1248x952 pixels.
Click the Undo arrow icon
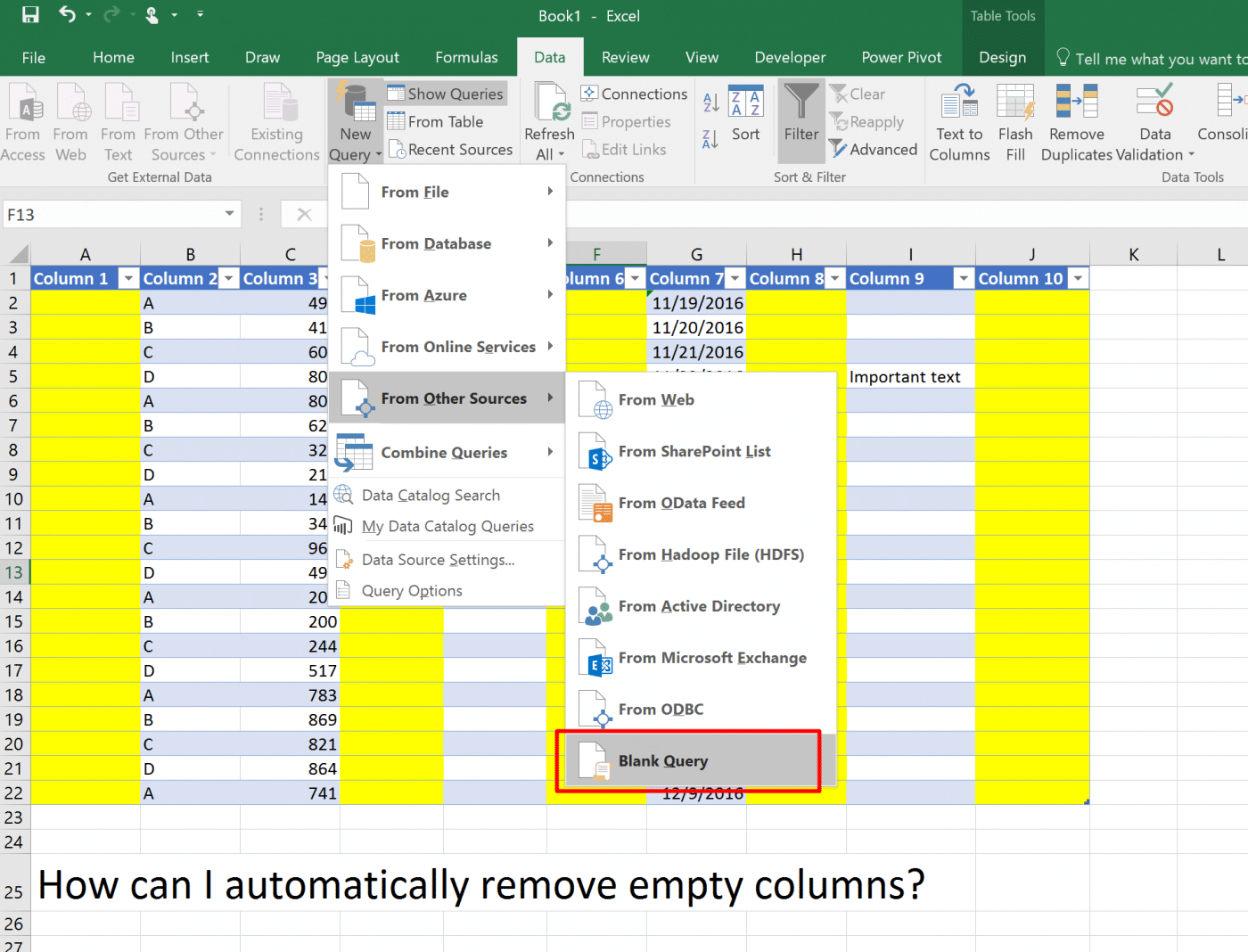click(x=68, y=14)
